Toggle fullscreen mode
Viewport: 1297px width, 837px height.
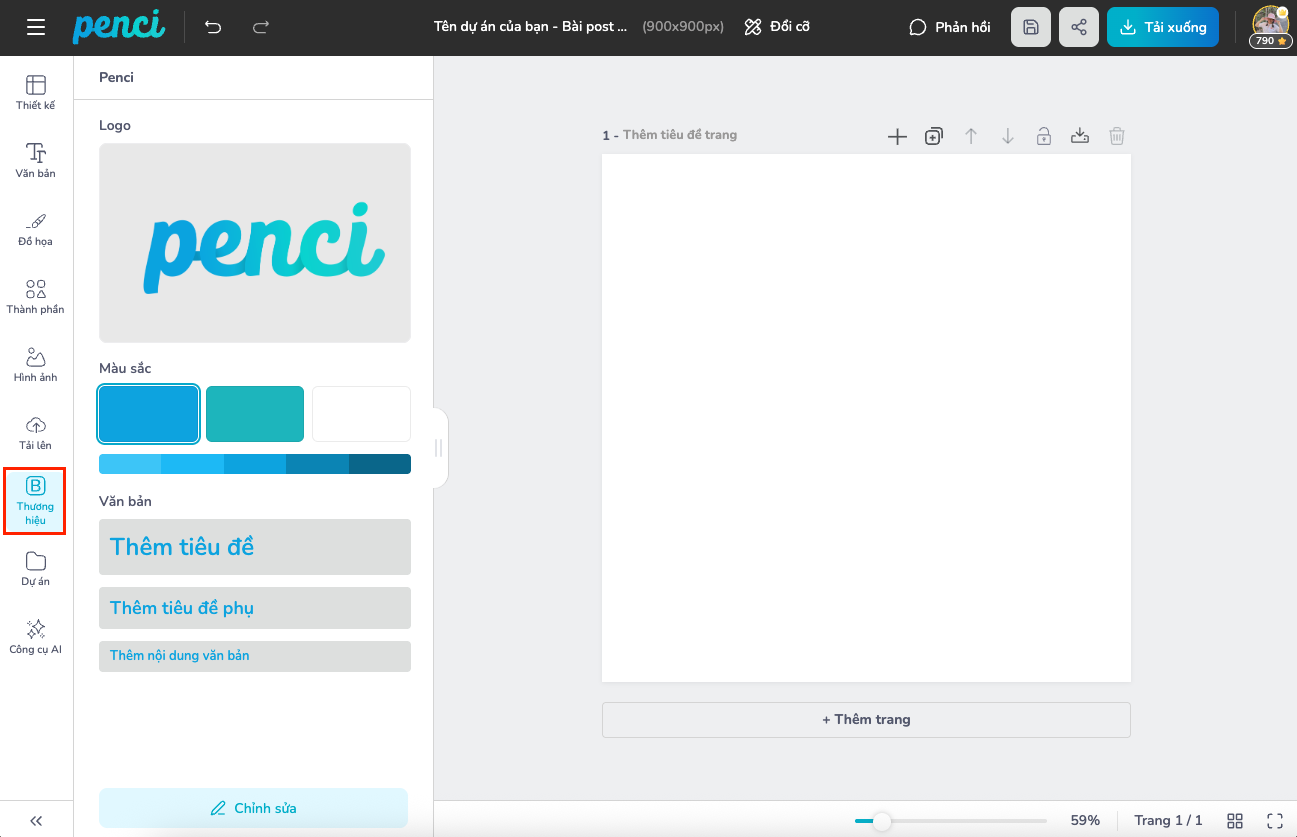pyautogui.click(x=1275, y=820)
